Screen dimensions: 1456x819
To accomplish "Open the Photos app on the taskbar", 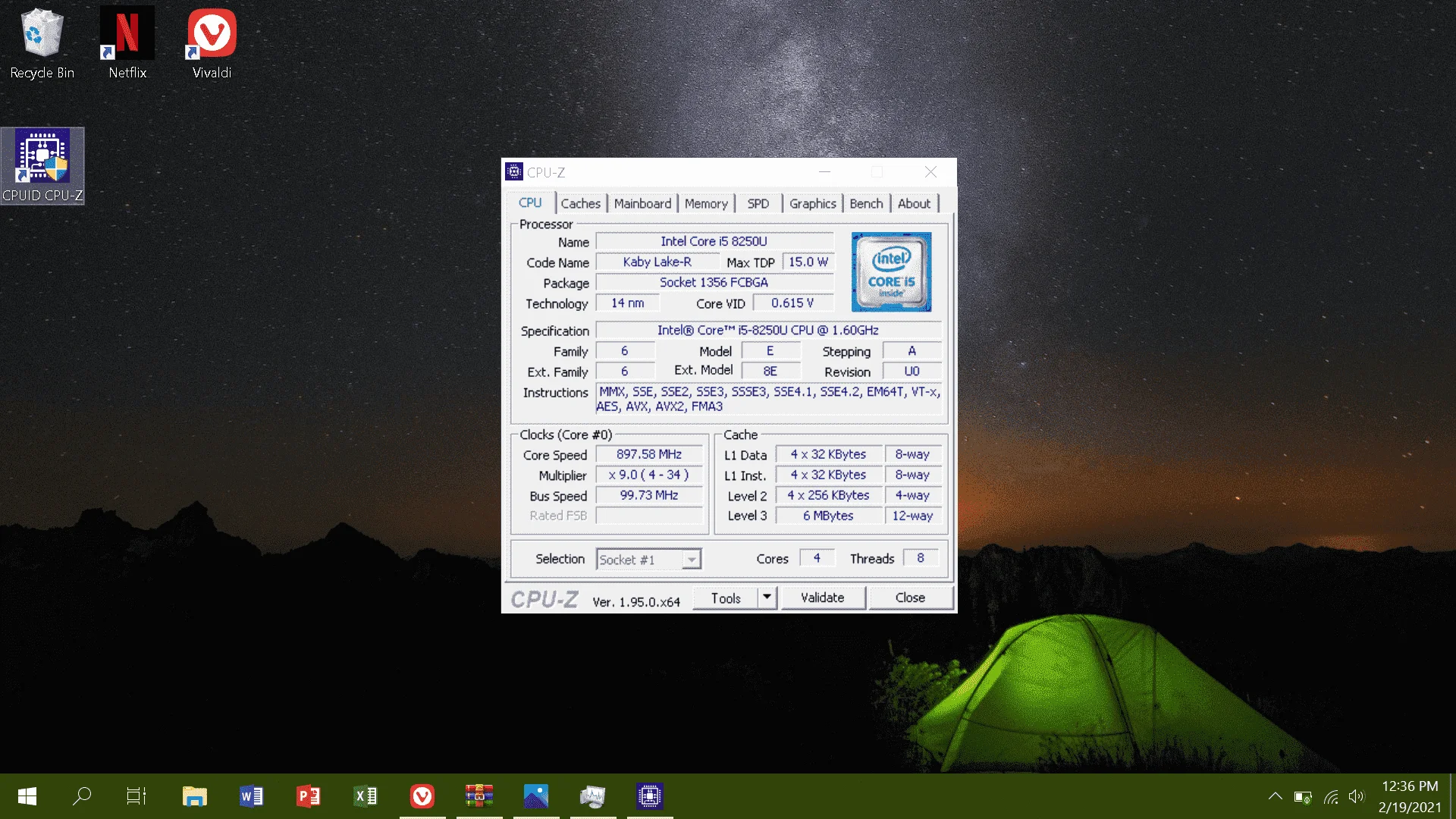I will tap(536, 796).
